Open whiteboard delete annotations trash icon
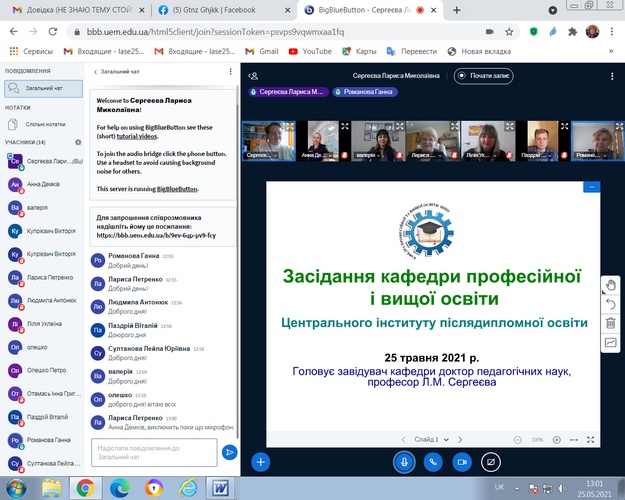The image size is (625, 500). tap(610, 323)
